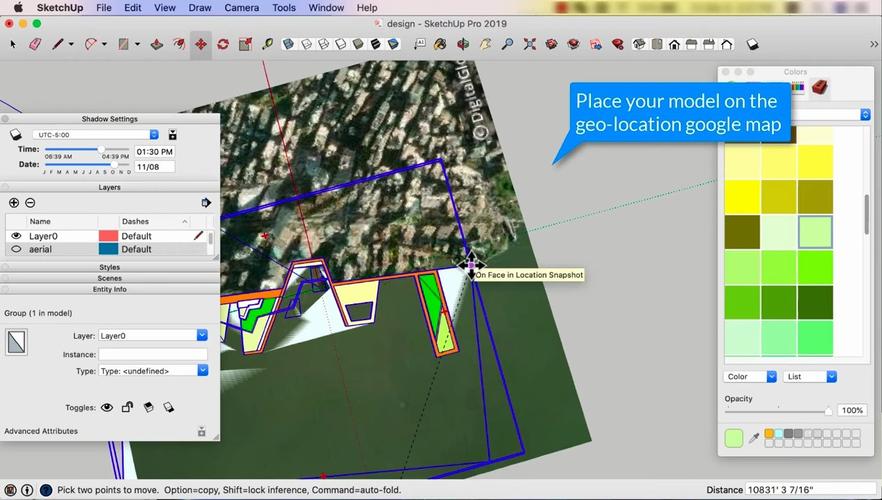Open the Tools menu
Screen dimensions: 882x500
(x=284, y=8)
